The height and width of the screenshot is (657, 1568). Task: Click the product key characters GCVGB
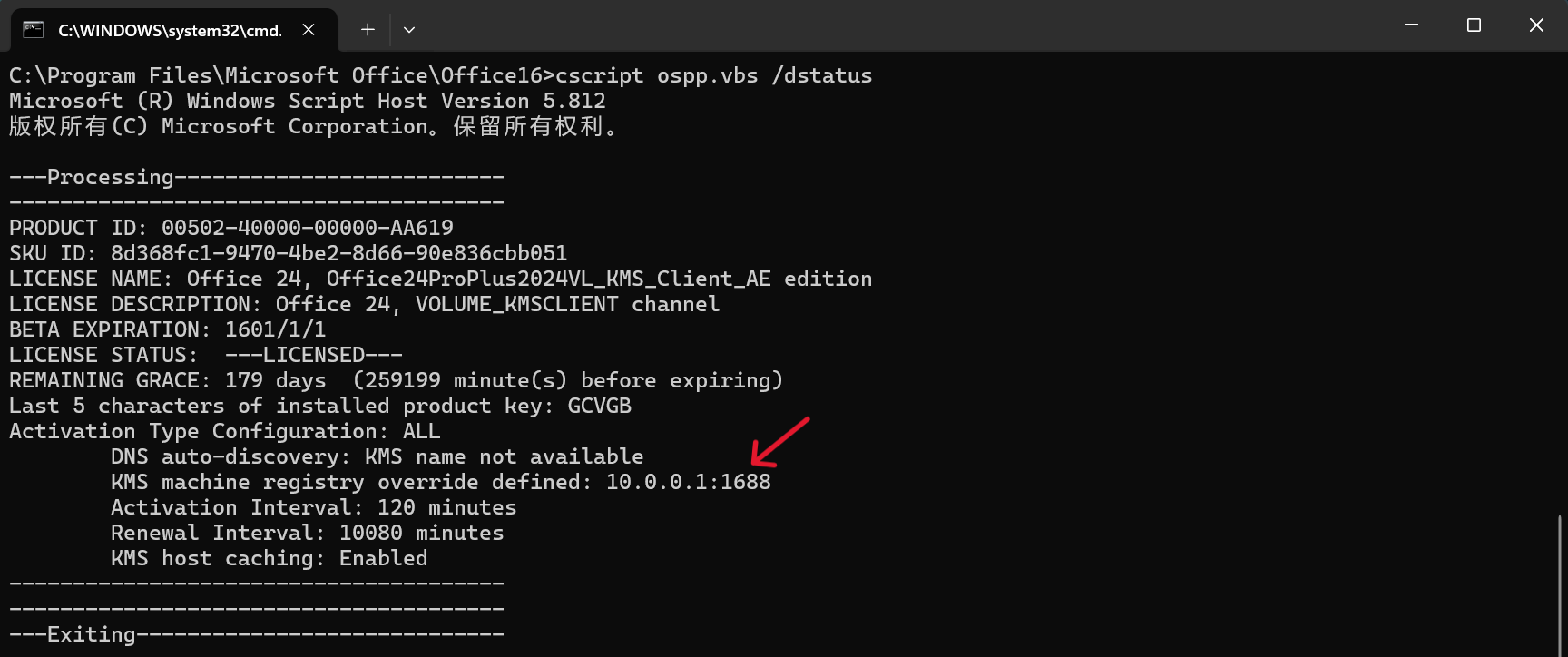600,406
